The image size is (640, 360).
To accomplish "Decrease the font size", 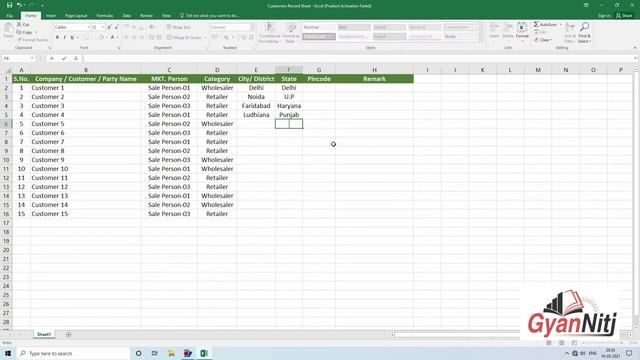I will tap(116, 27).
